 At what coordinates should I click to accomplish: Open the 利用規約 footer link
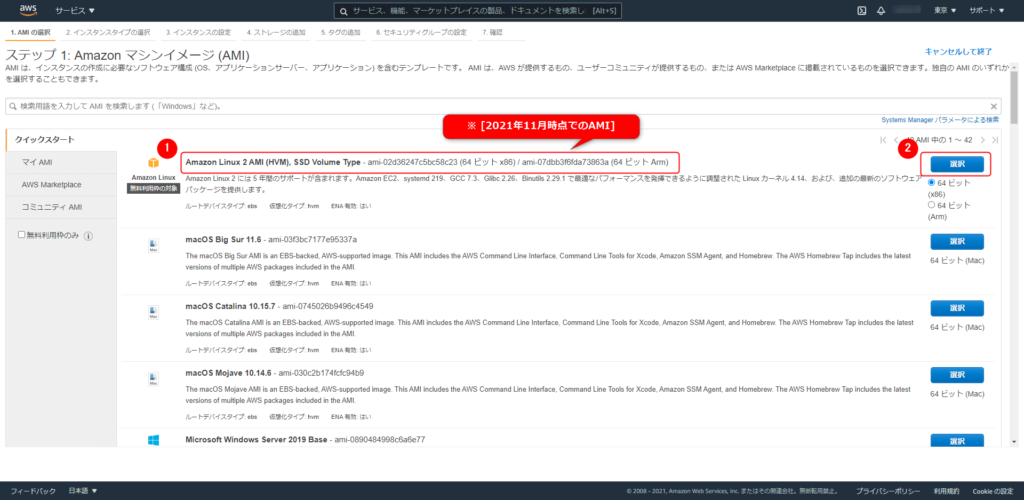pos(946,491)
